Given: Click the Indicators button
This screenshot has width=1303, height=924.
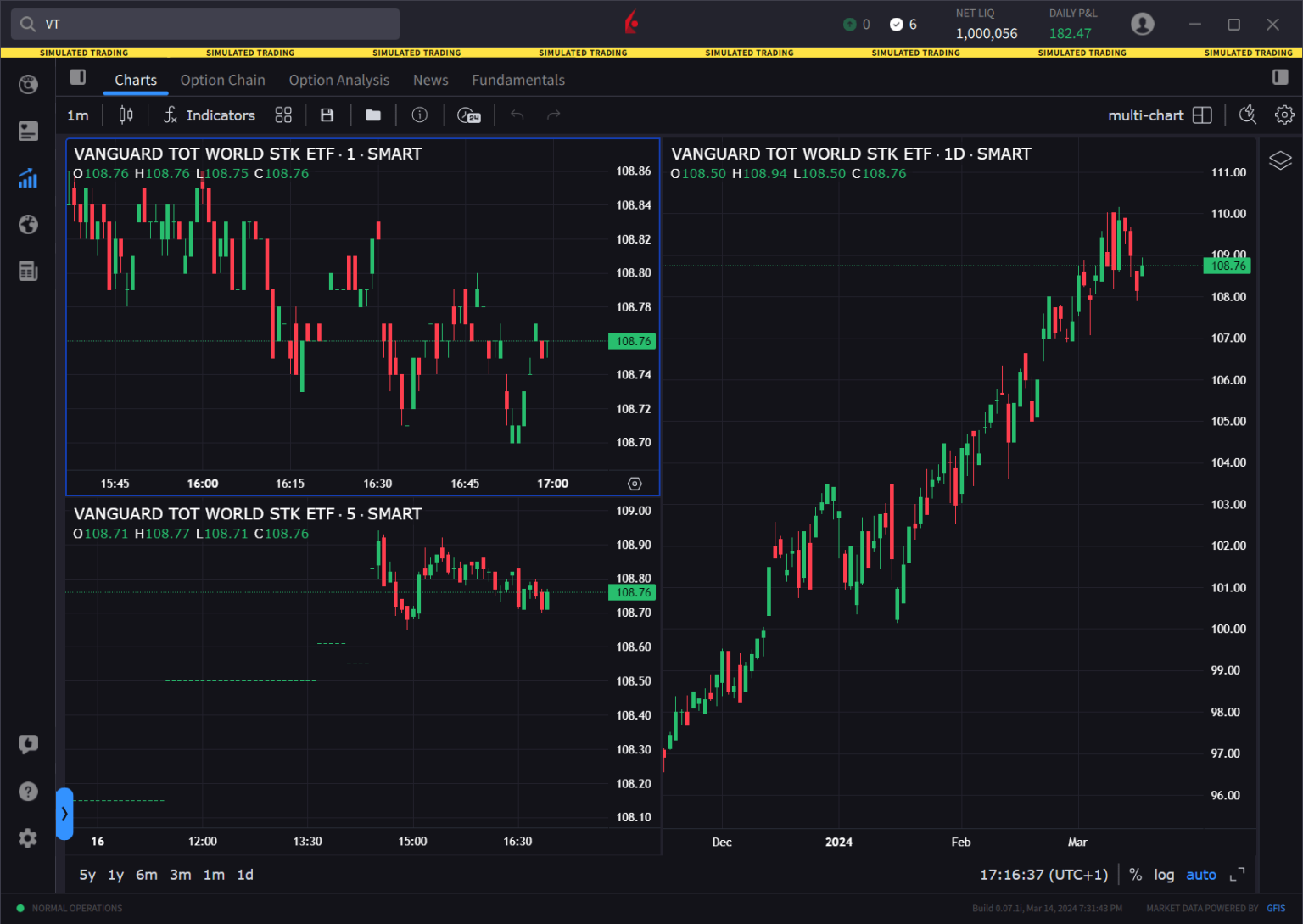Looking at the screenshot, I should point(209,115).
